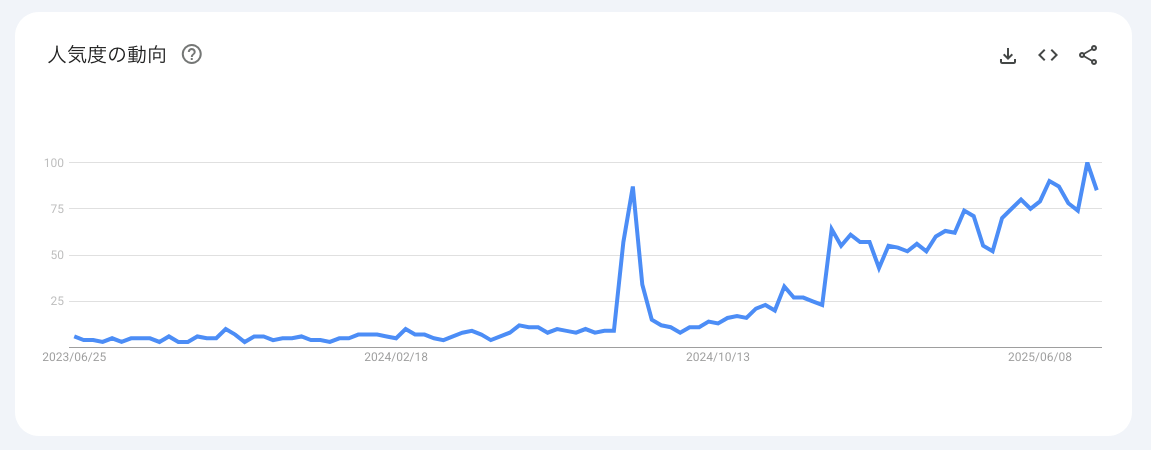The image size is (1151, 450).
Task: Click the 100 y-axis label
Action: [54, 162]
